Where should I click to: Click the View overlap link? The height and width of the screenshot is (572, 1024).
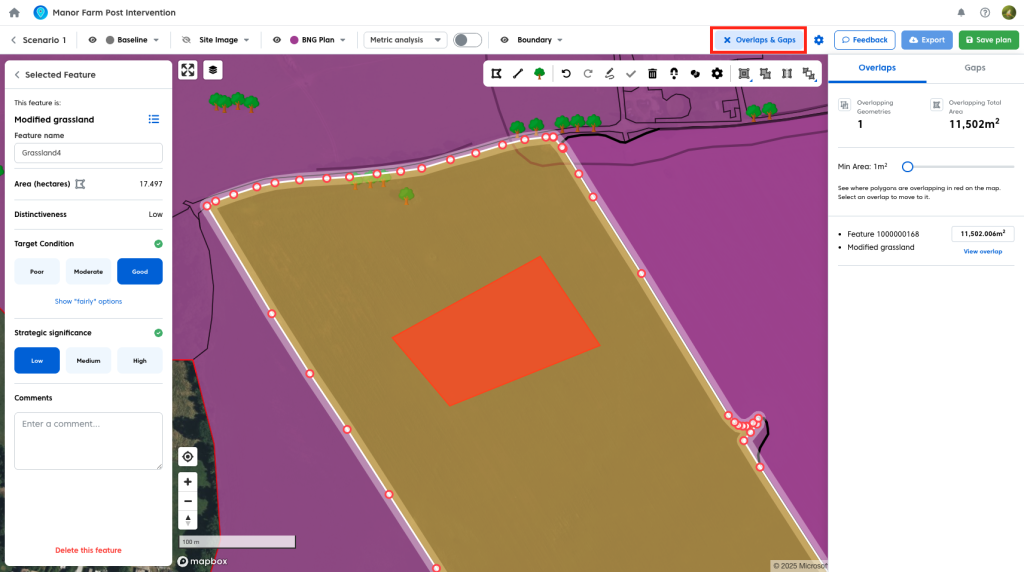[982, 251]
